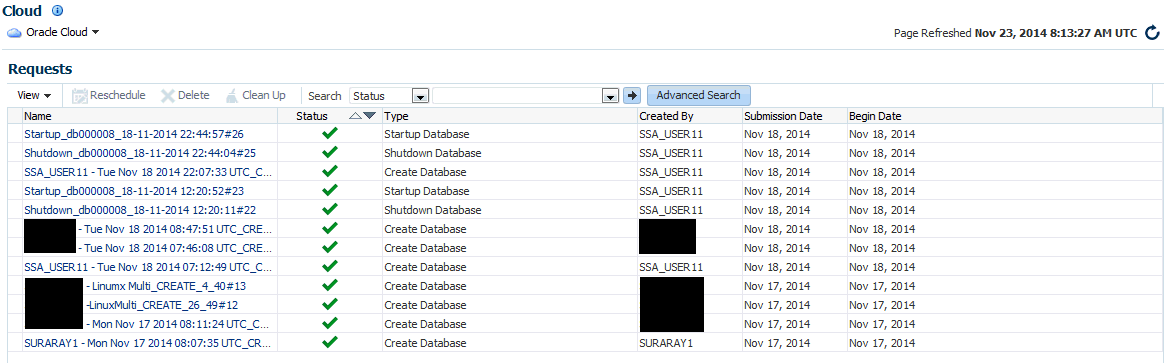Sort Status column ascending with the up triangle
Screen dimensions: 1169x363
coord(355,116)
